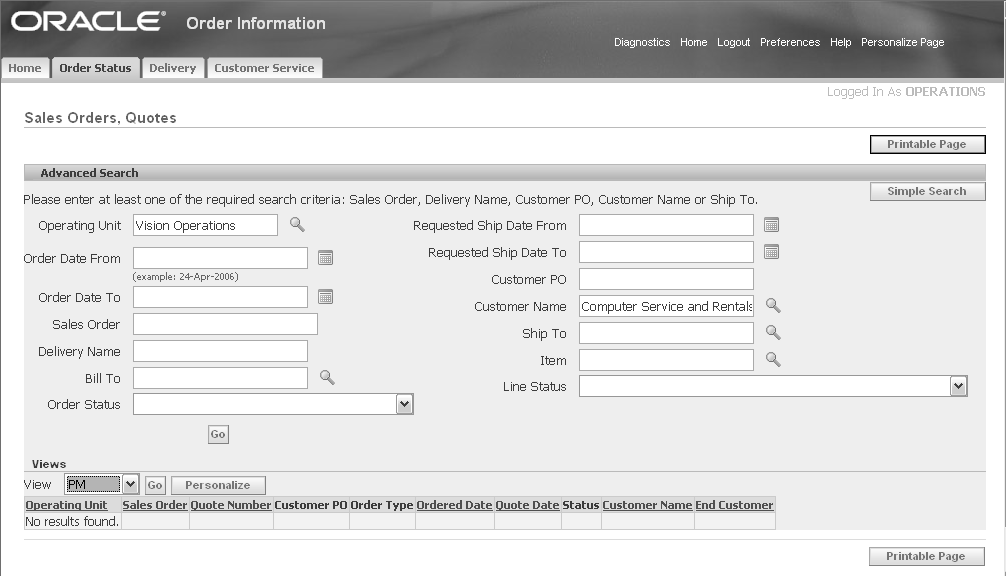
Task: Focus the Operating Unit field
Action: click(205, 225)
